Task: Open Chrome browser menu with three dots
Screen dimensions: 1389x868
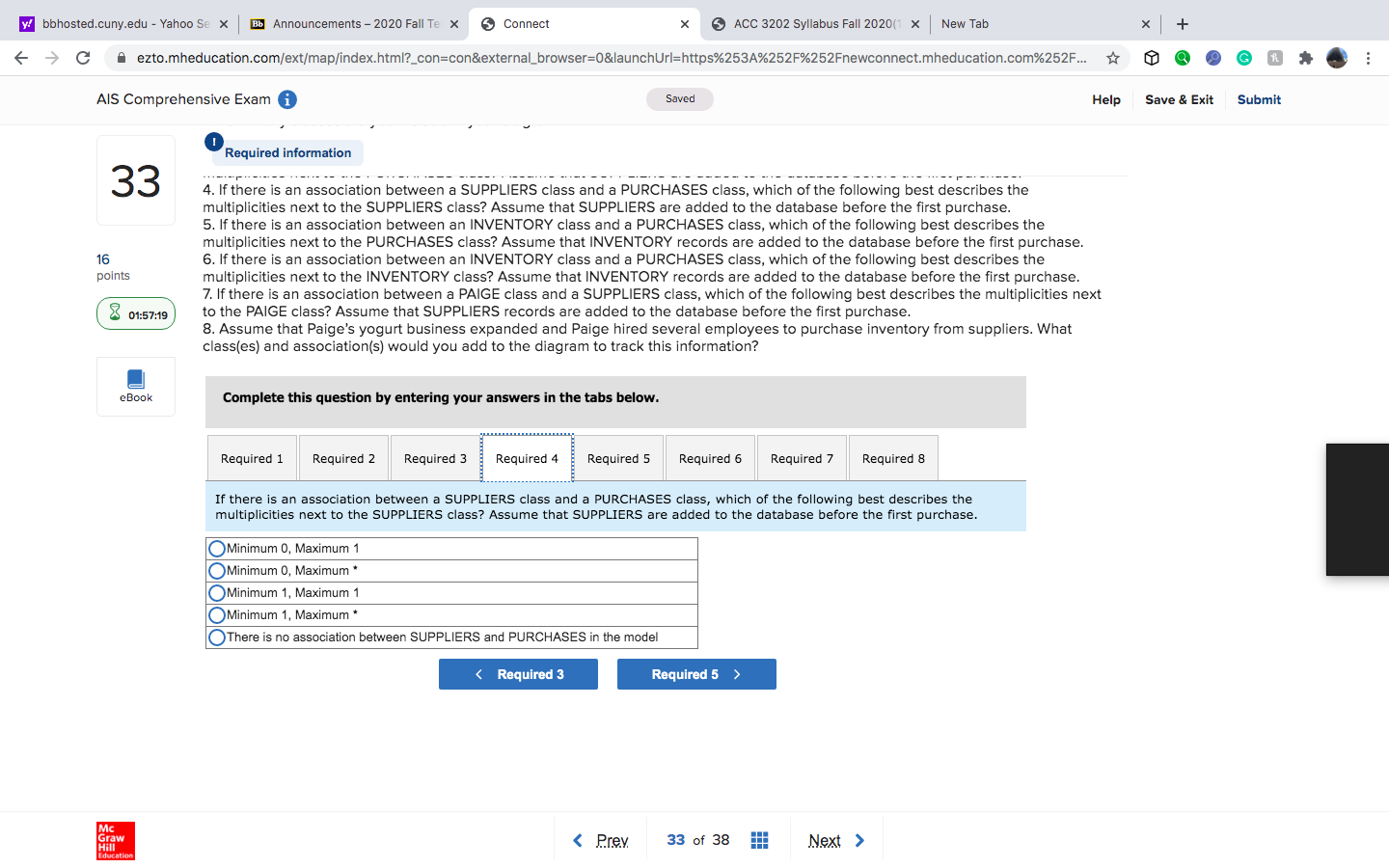Action: pyautogui.click(x=1369, y=58)
